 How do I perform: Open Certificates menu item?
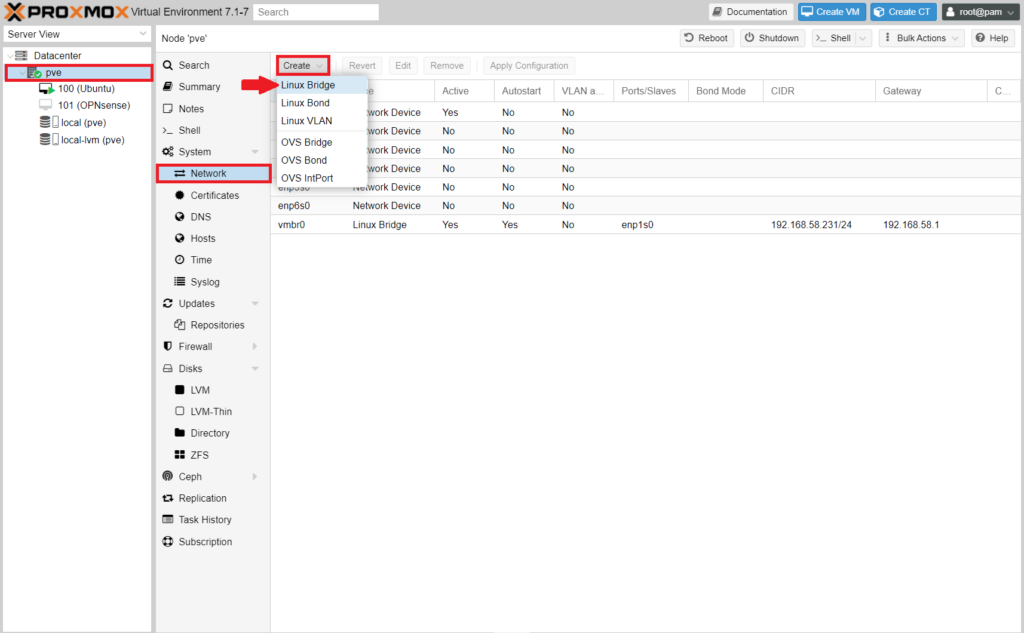(x=213, y=195)
